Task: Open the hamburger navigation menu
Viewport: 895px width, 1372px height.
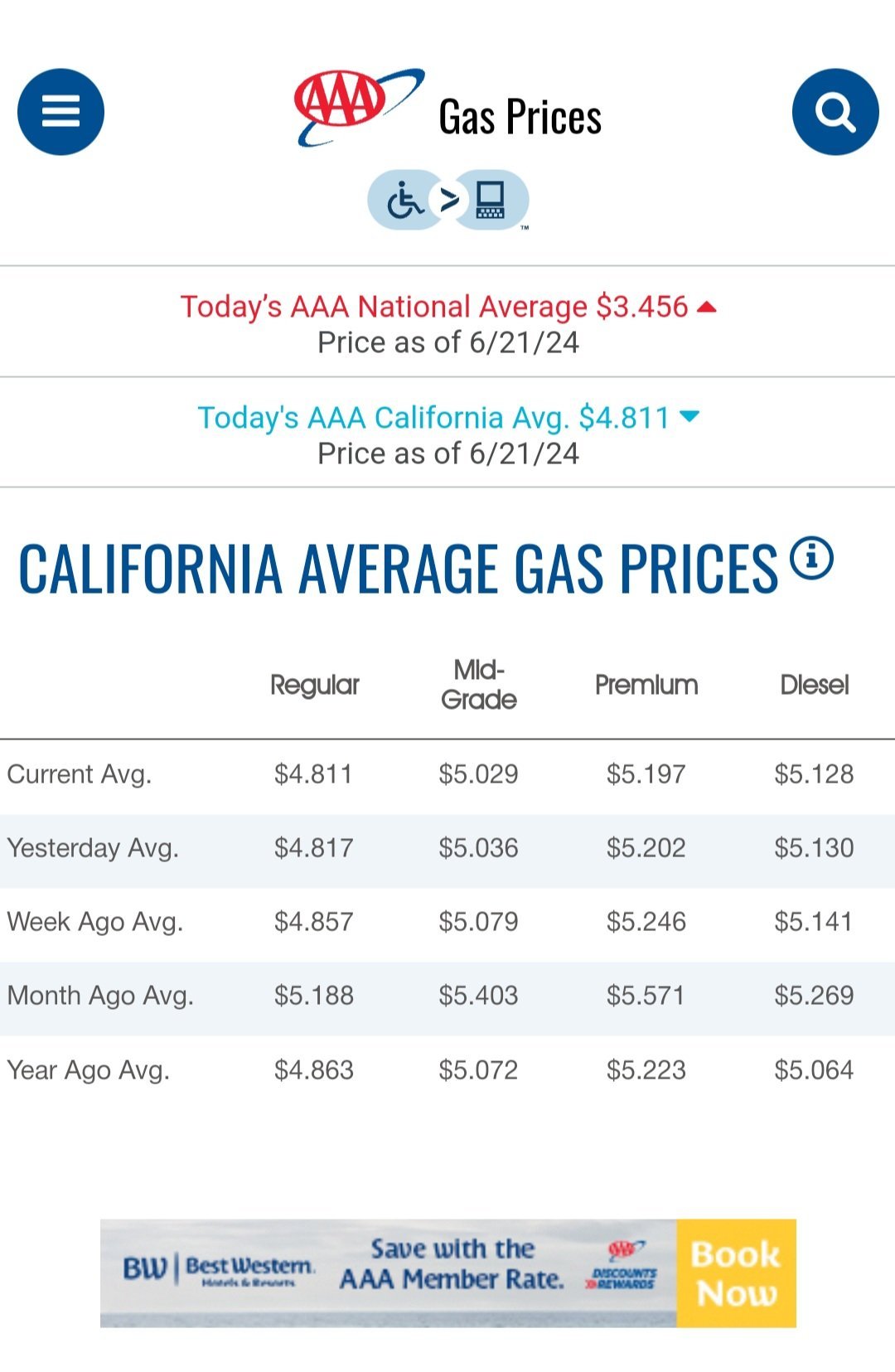Action: [60, 112]
